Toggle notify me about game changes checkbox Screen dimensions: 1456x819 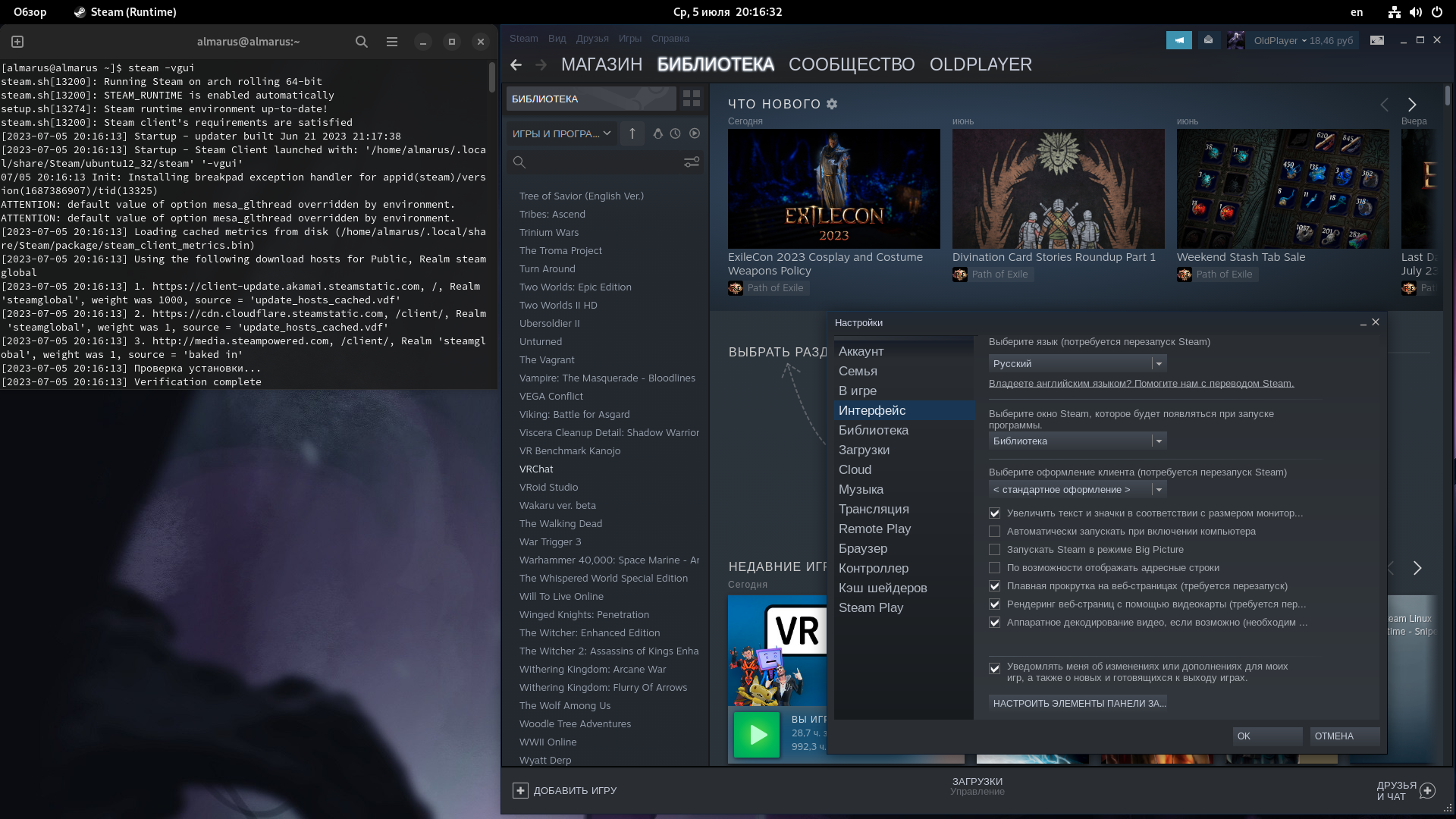click(x=994, y=668)
